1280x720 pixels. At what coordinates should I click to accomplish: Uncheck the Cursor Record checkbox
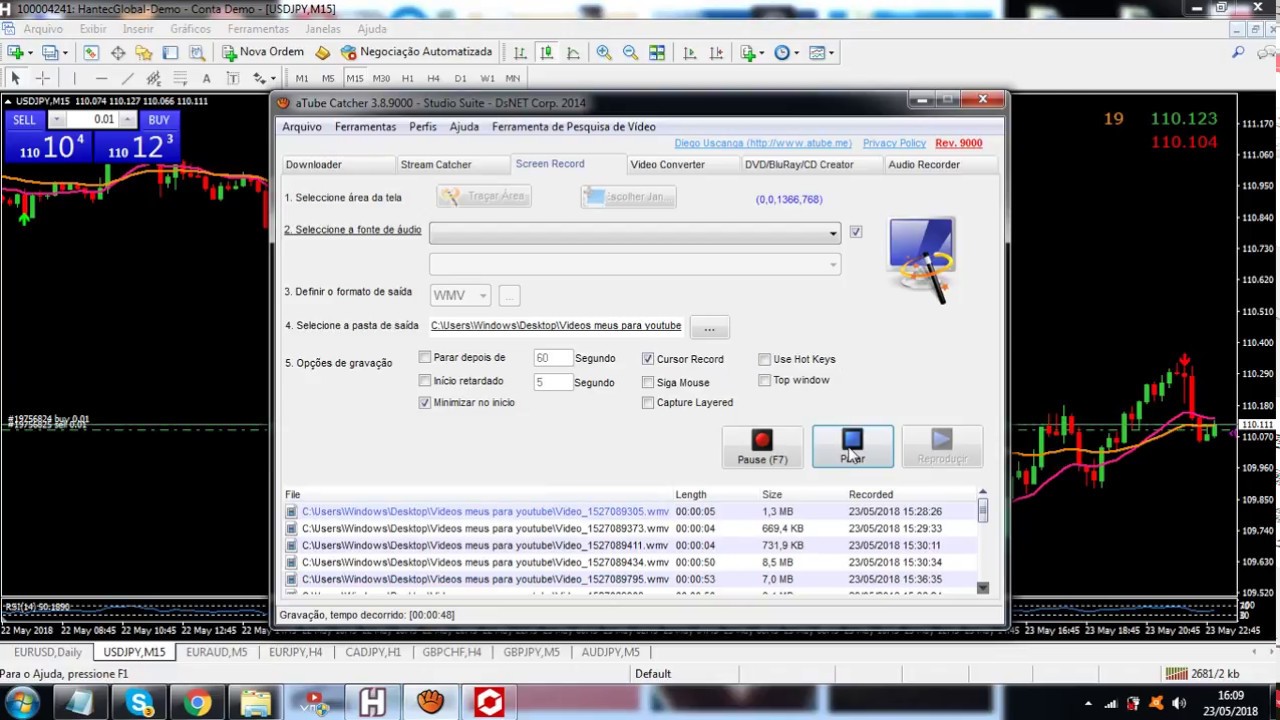[x=648, y=358]
